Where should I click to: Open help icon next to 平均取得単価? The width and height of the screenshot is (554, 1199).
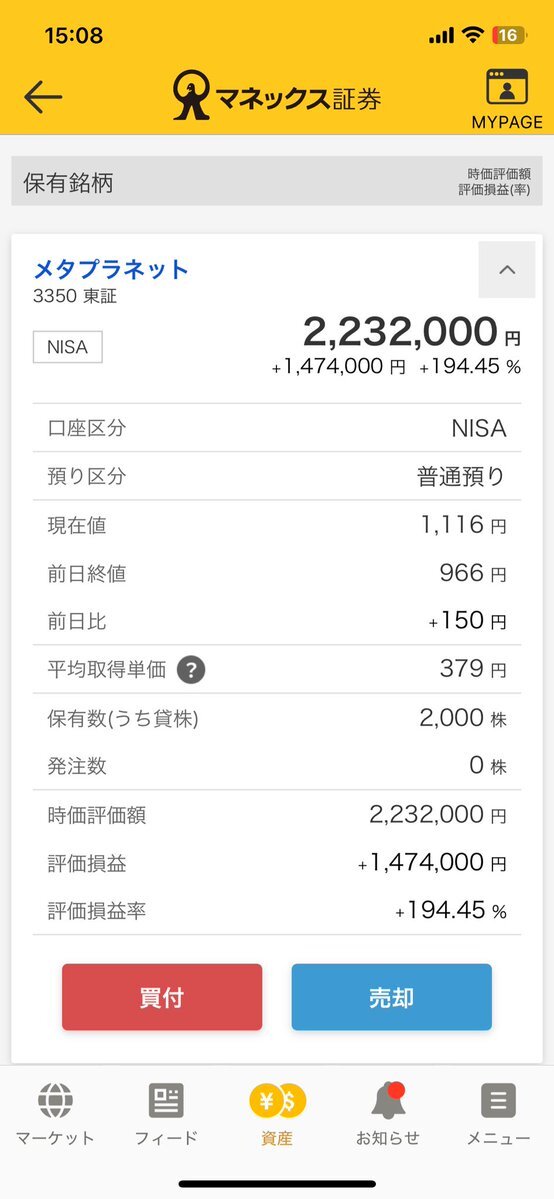(191, 670)
